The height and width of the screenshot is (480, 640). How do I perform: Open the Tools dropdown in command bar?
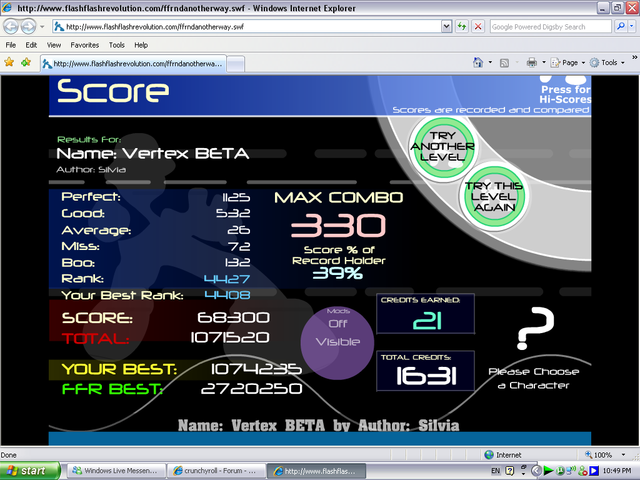(x=609, y=62)
